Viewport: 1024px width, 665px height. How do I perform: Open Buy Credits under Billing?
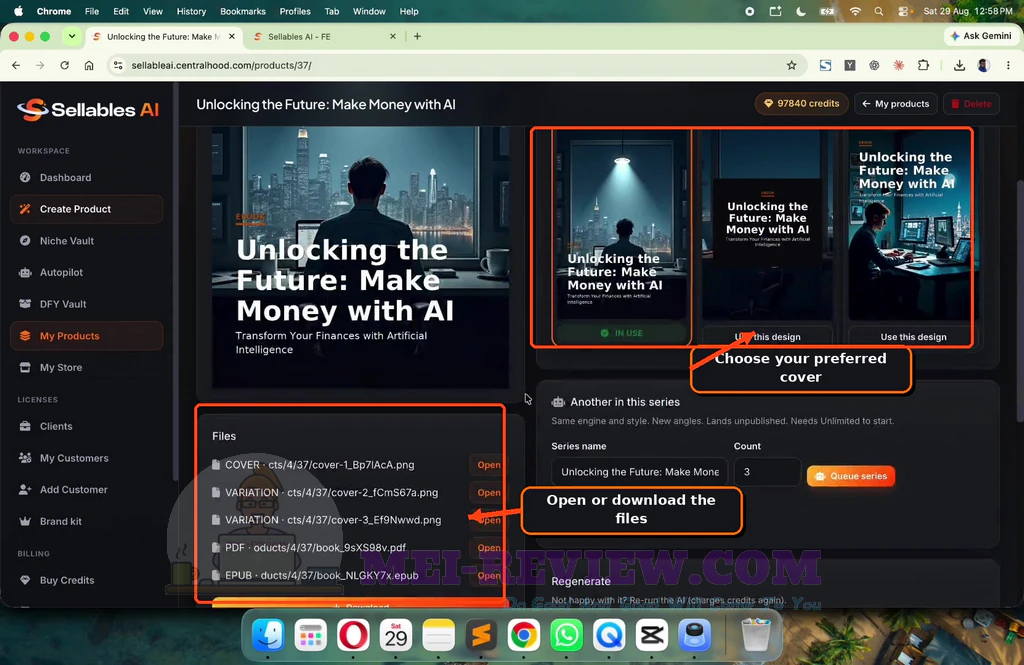67,581
